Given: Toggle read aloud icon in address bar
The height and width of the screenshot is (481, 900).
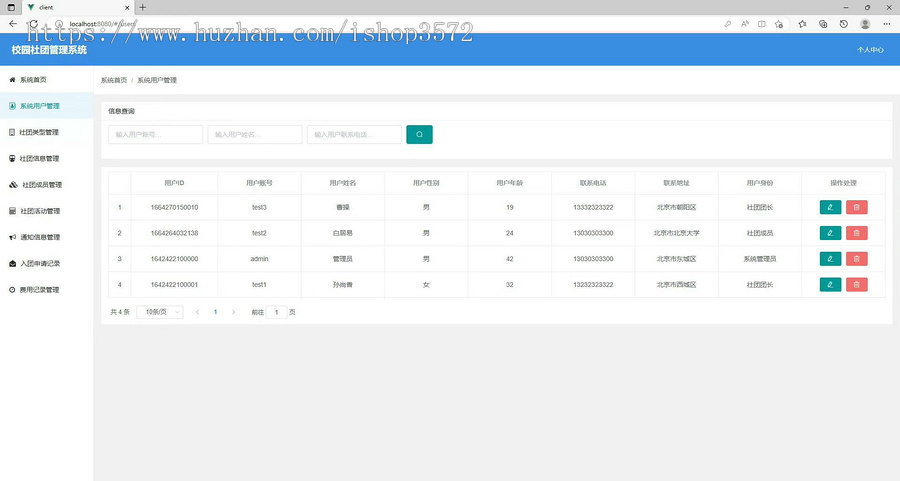Looking at the screenshot, I should (744, 24).
